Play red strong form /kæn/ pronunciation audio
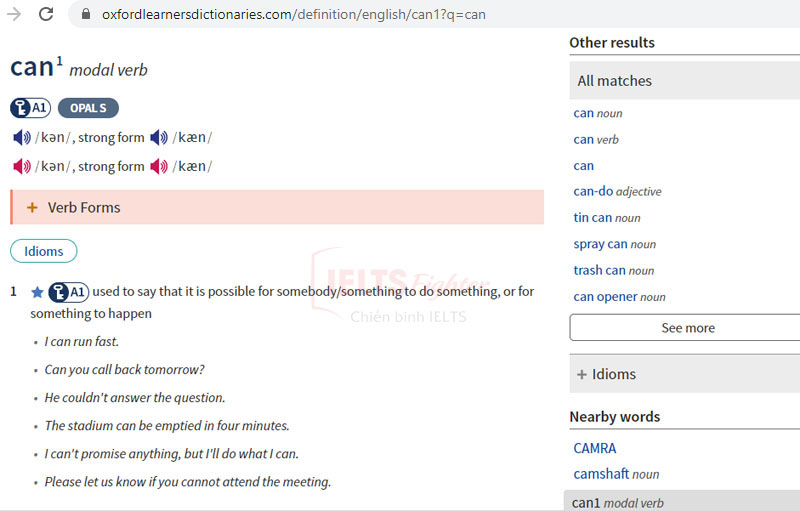Viewport: 800px width, 511px height. coord(158,166)
